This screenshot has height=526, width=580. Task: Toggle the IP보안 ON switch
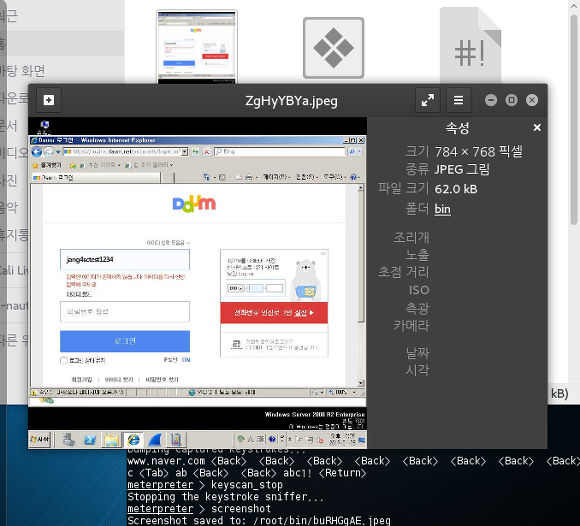(x=186, y=360)
